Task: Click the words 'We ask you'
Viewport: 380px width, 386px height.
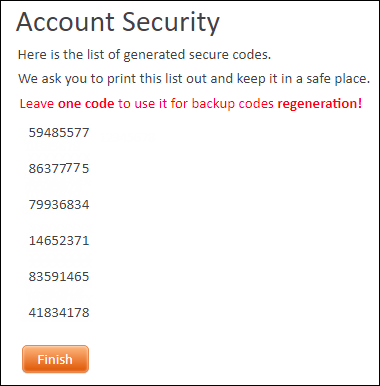Action: (53, 79)
